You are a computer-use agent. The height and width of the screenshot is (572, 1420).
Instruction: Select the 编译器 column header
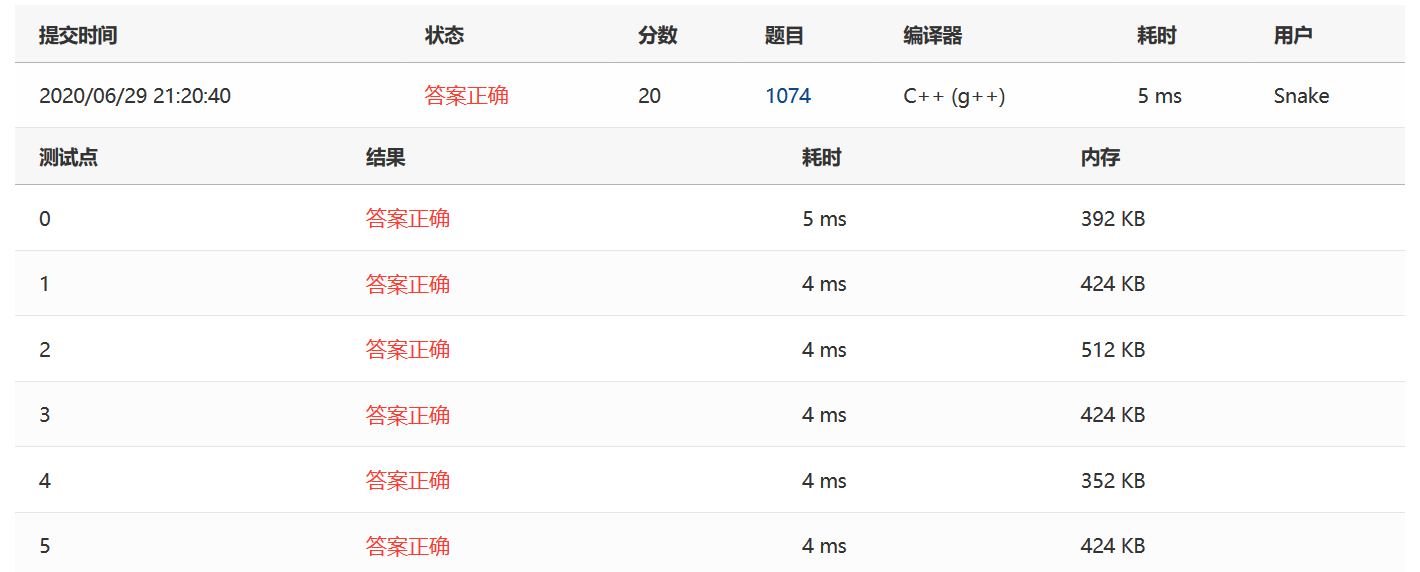coord(932,35)
